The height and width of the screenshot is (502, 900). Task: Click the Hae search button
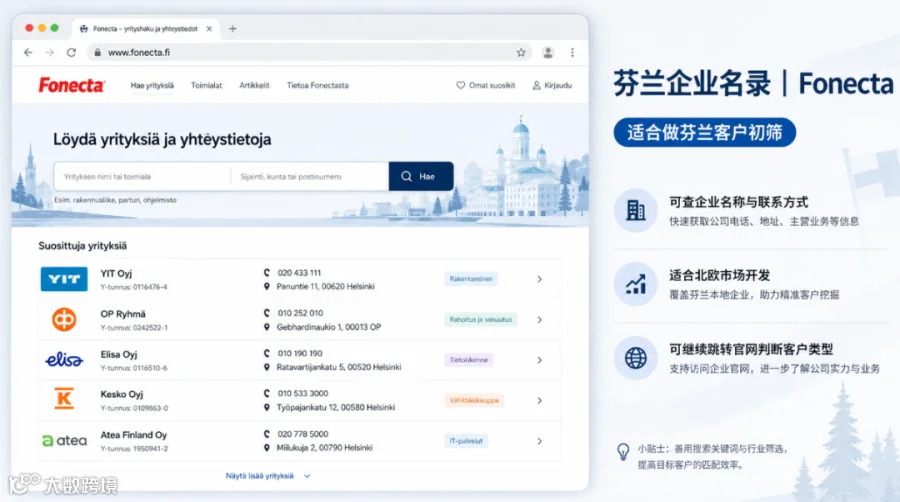[x=421, y=176]
